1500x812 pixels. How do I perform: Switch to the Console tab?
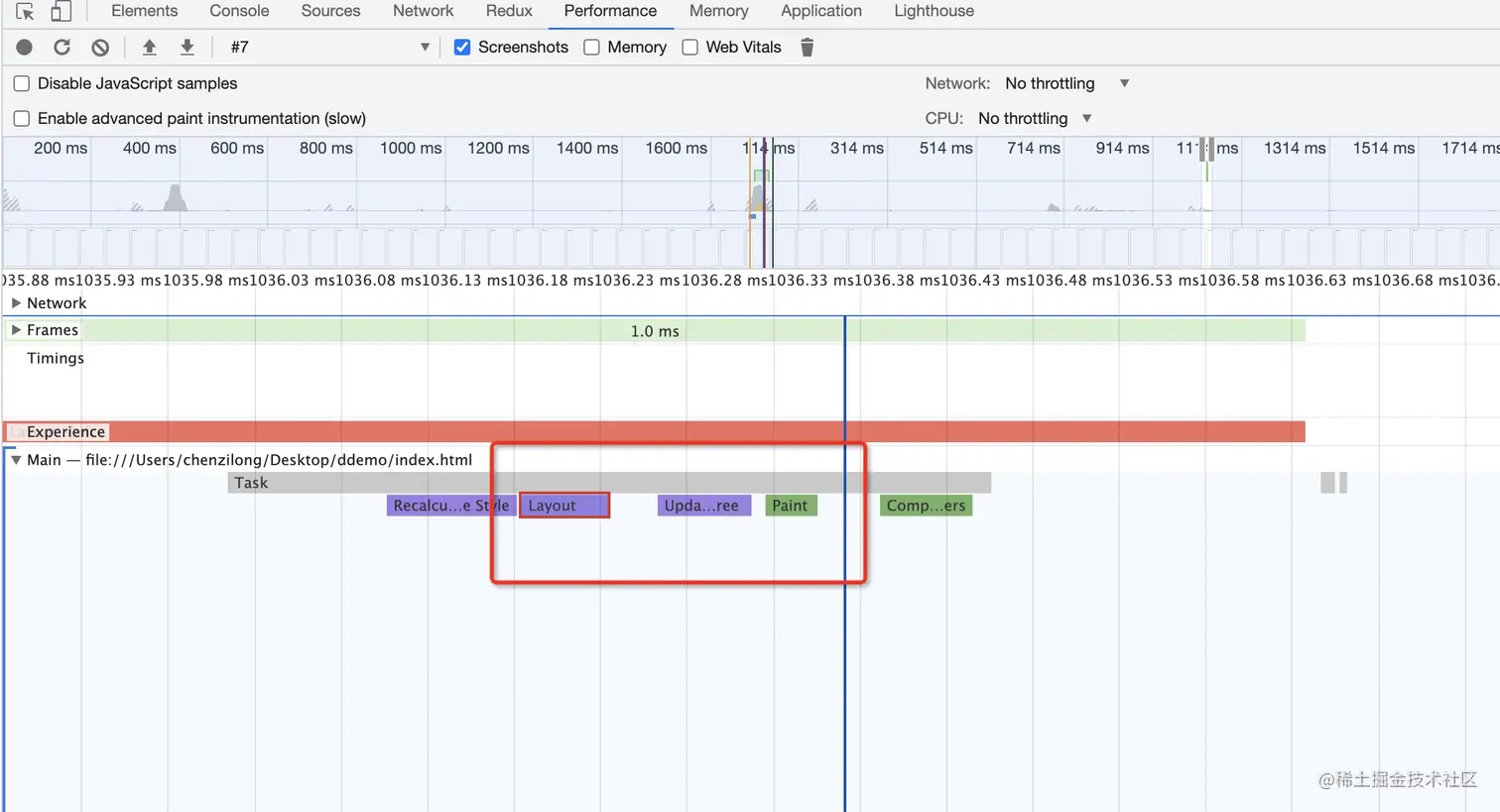click(x=239, y=11)
